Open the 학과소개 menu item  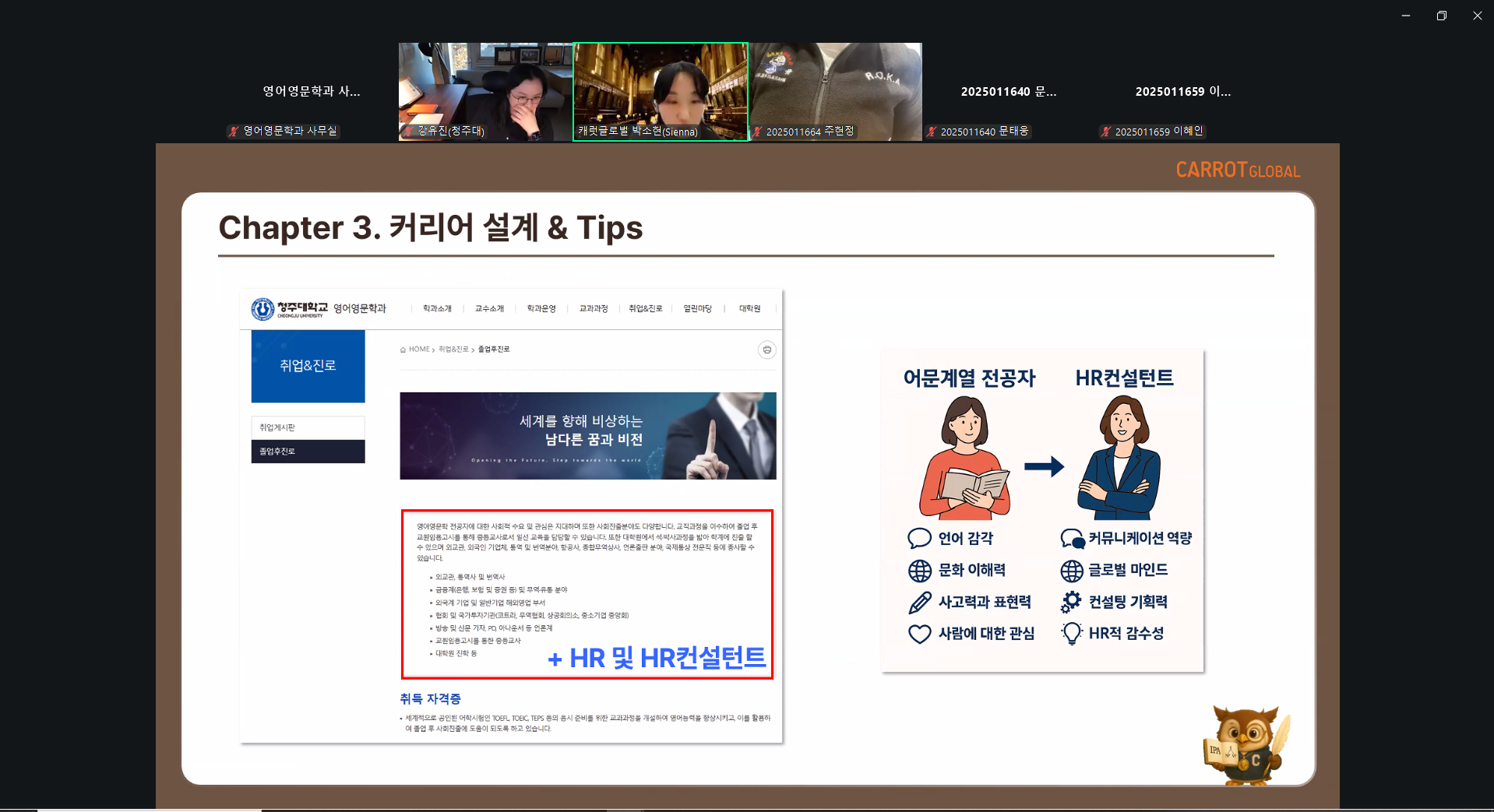coord(437,309)
